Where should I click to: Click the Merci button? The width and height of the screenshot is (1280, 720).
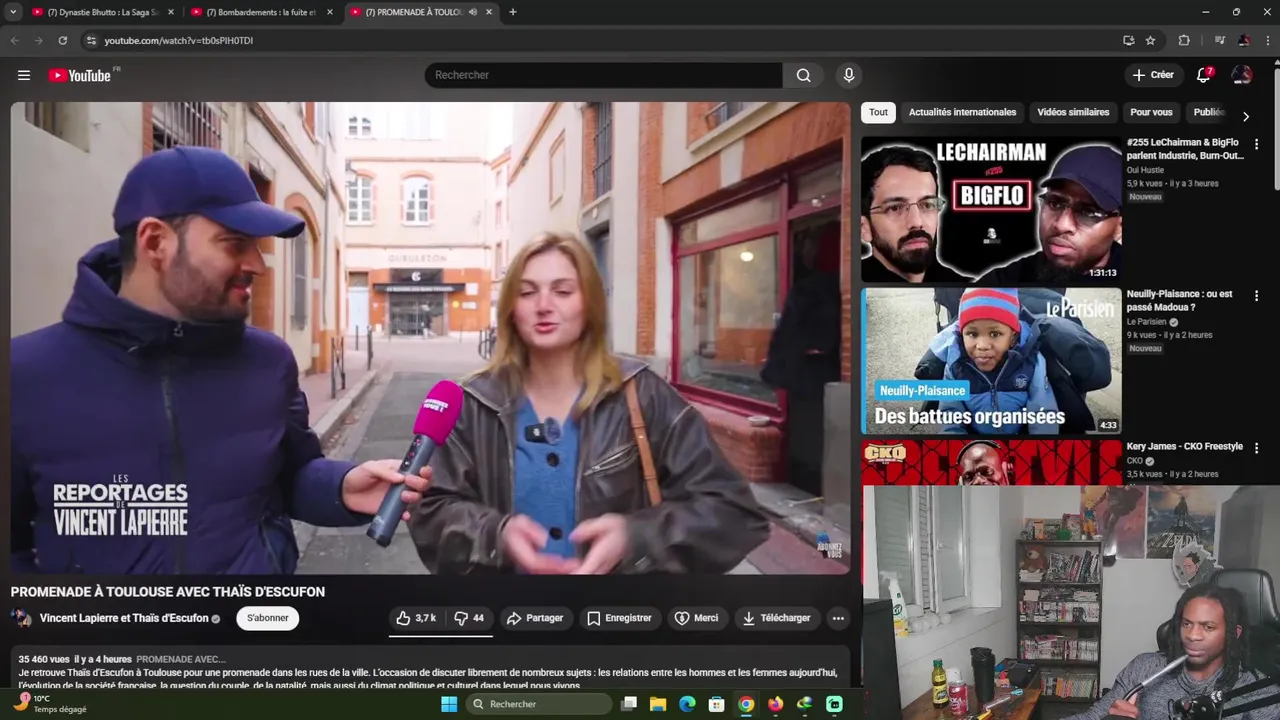[696, 618]
